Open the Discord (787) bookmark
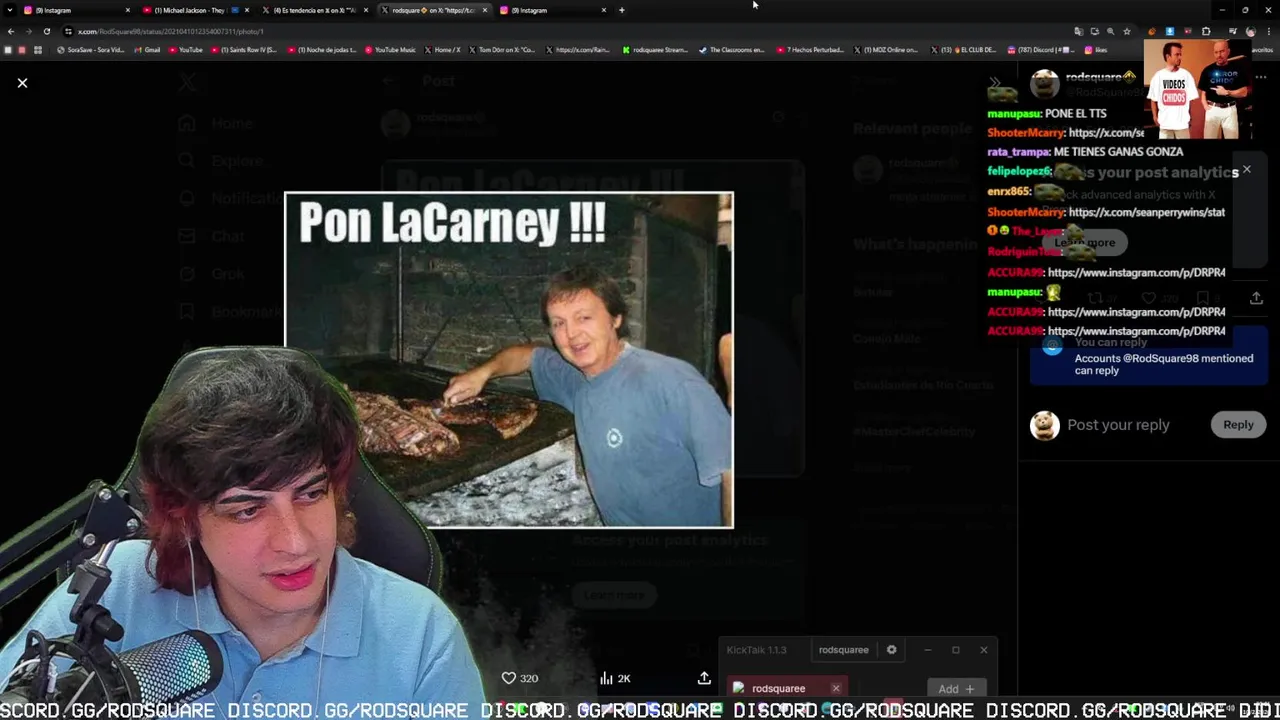This screenshot has height=720, width=1280. coord(1040,50)
